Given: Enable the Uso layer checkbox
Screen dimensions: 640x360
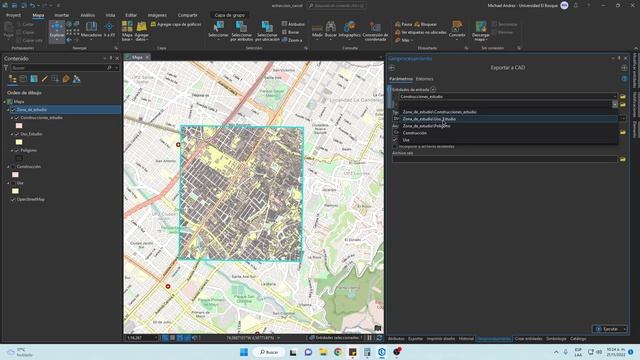Looking at the screenshot, I should point(13,183).
